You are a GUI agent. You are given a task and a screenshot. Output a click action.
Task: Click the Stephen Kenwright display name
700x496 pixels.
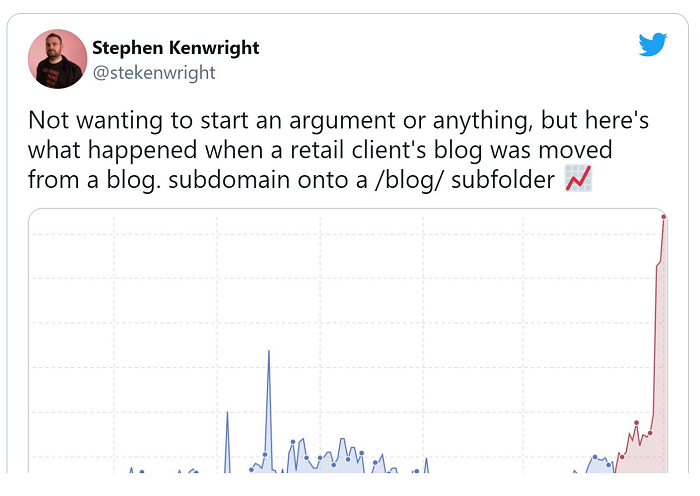175,48
